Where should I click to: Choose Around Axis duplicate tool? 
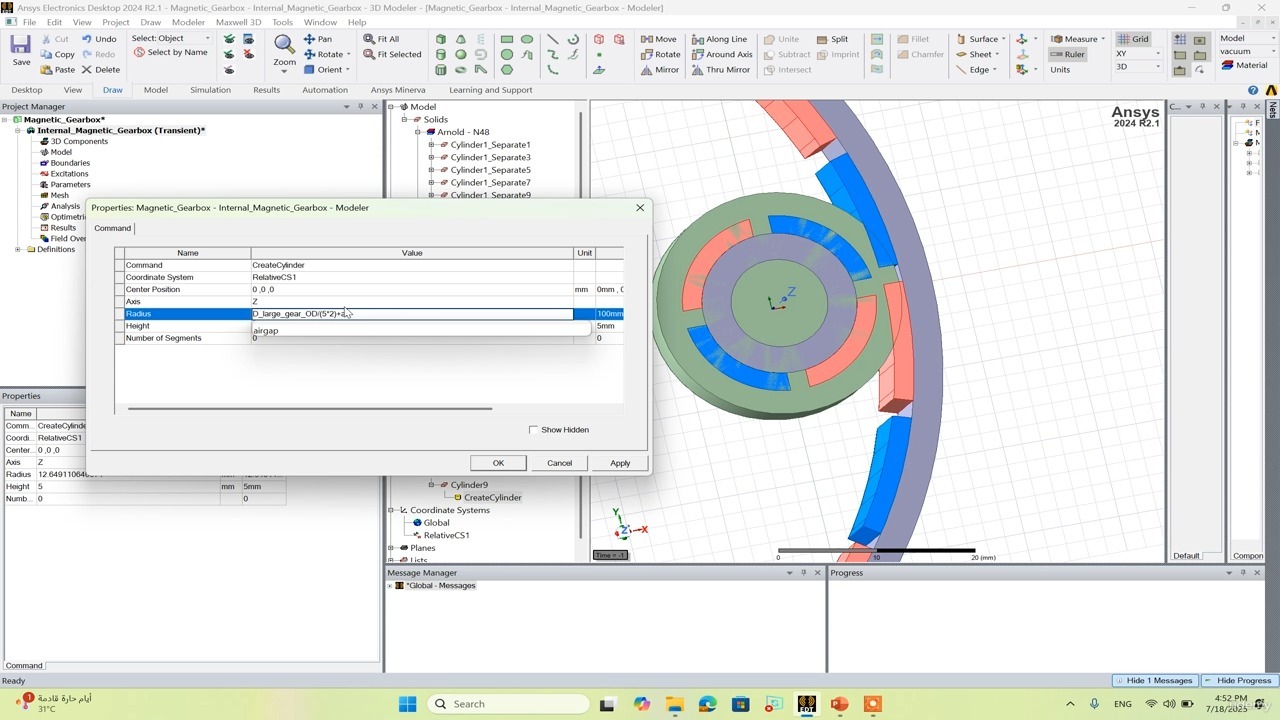coord(722,54)
